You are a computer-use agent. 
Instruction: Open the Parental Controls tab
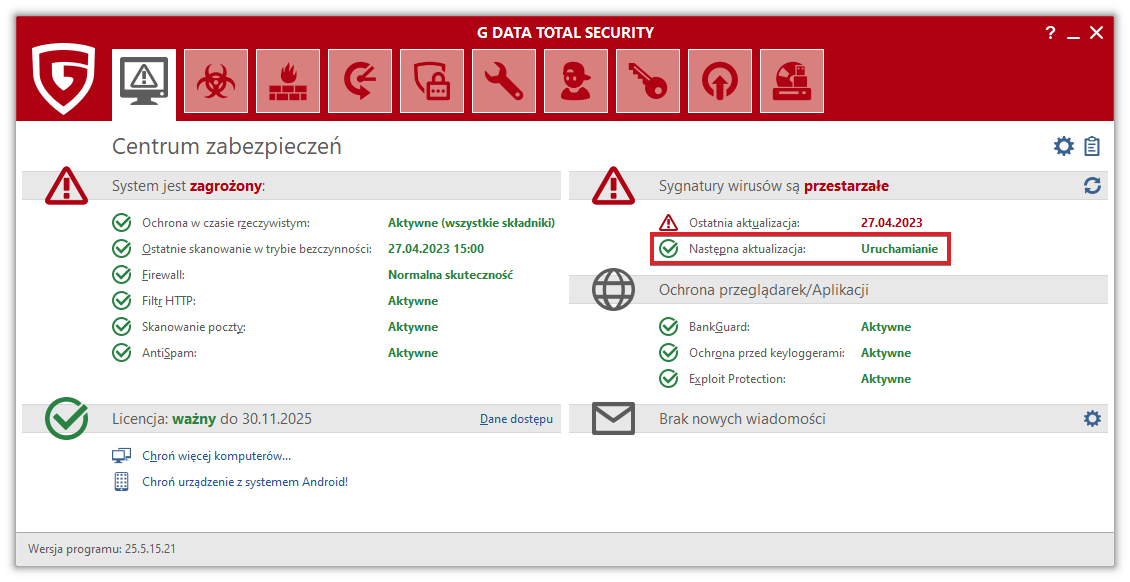(576, 81)
